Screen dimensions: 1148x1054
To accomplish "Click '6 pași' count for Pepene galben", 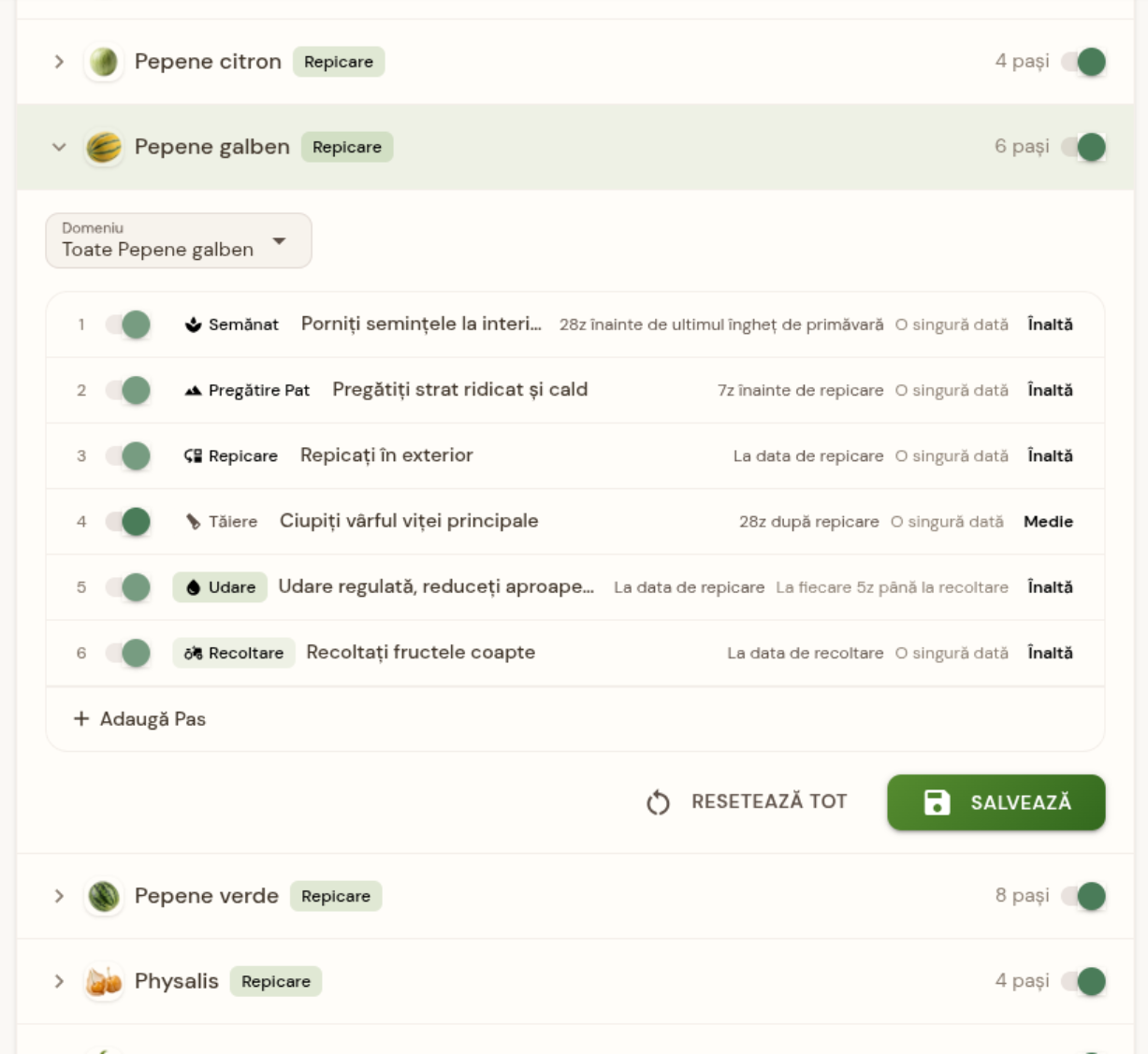I will pyautogui.click(x=1022, y=146).
